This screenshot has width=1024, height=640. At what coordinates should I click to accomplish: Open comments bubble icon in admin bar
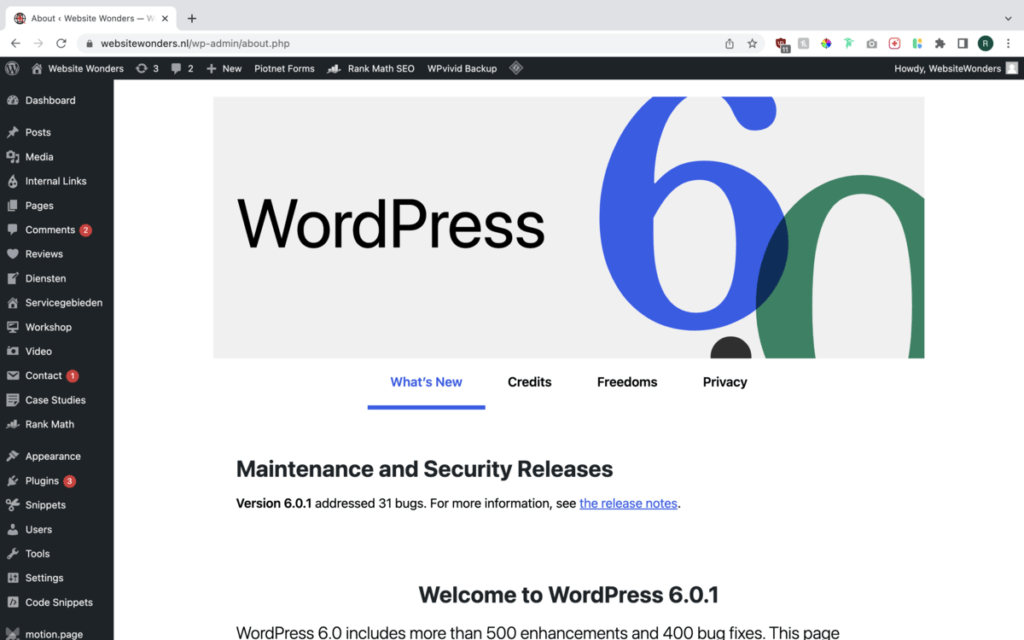[x=182, y=68]
